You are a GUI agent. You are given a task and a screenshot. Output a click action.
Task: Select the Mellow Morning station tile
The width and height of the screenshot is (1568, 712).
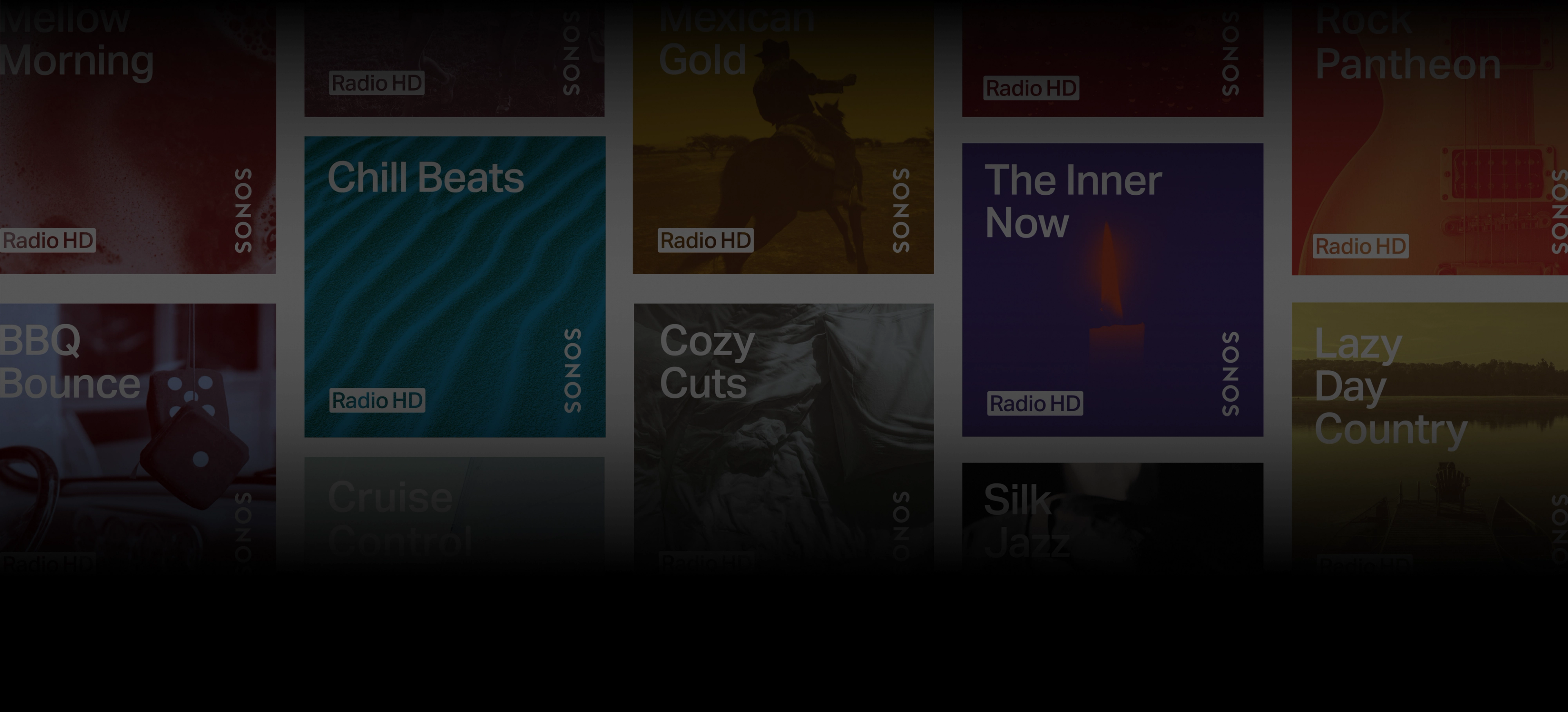138,137
